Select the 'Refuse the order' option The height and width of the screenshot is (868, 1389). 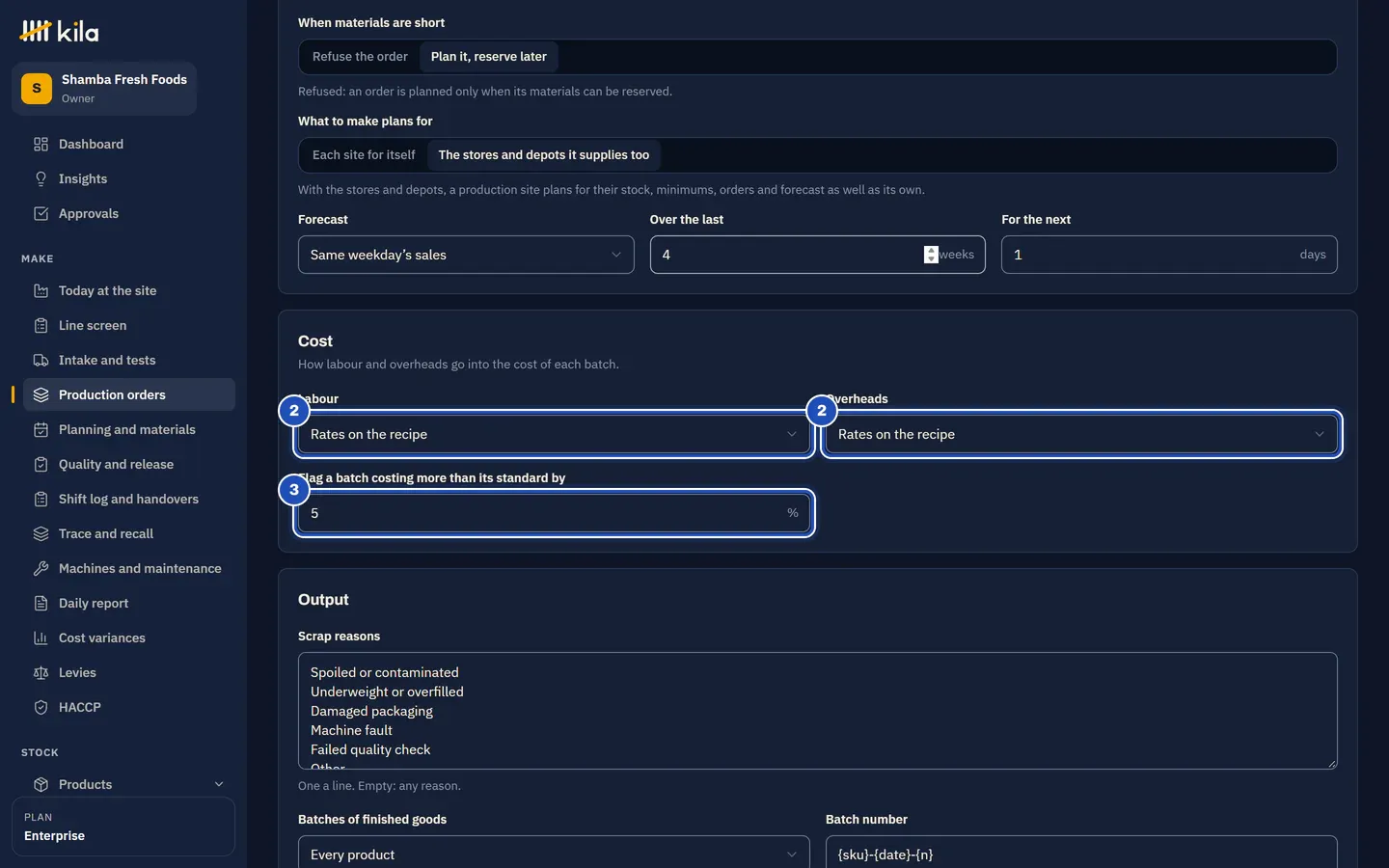click(360, 57)
